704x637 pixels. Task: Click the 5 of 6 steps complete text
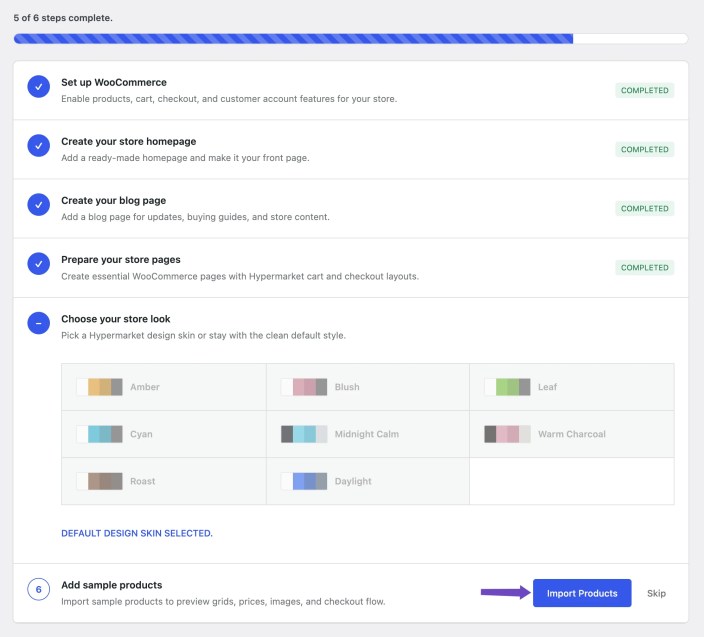pyautogui.click(x=63, y=18)
